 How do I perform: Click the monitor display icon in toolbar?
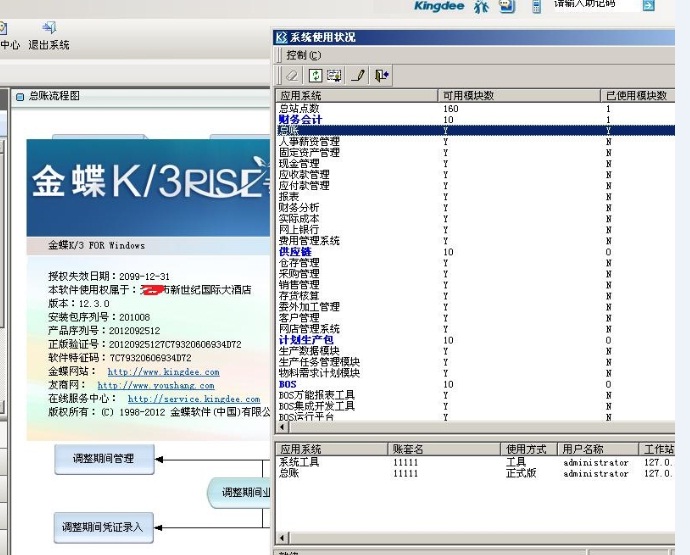[x=335, y=75]
